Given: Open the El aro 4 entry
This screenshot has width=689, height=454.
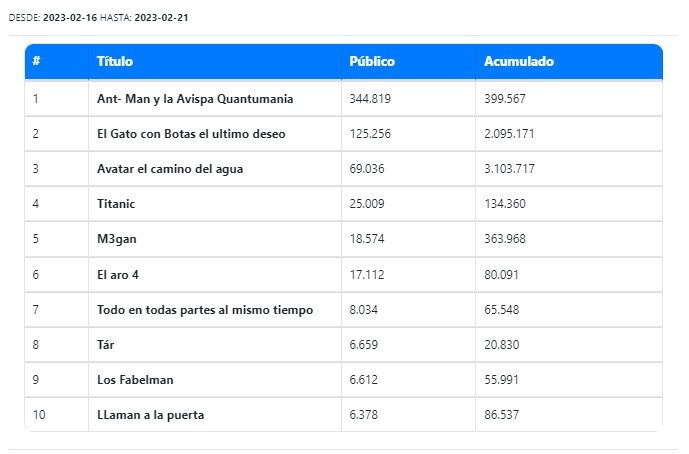Looking at the screenshot, I should click(118, 275).
